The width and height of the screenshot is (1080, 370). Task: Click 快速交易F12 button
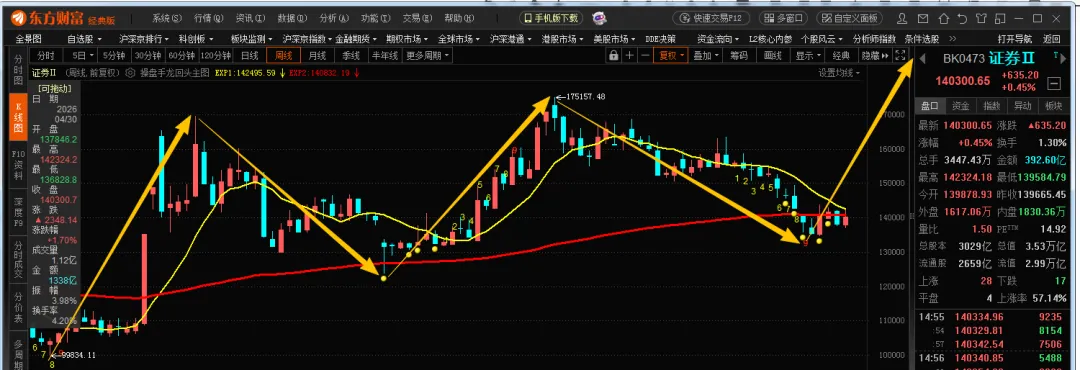(712, 18)
